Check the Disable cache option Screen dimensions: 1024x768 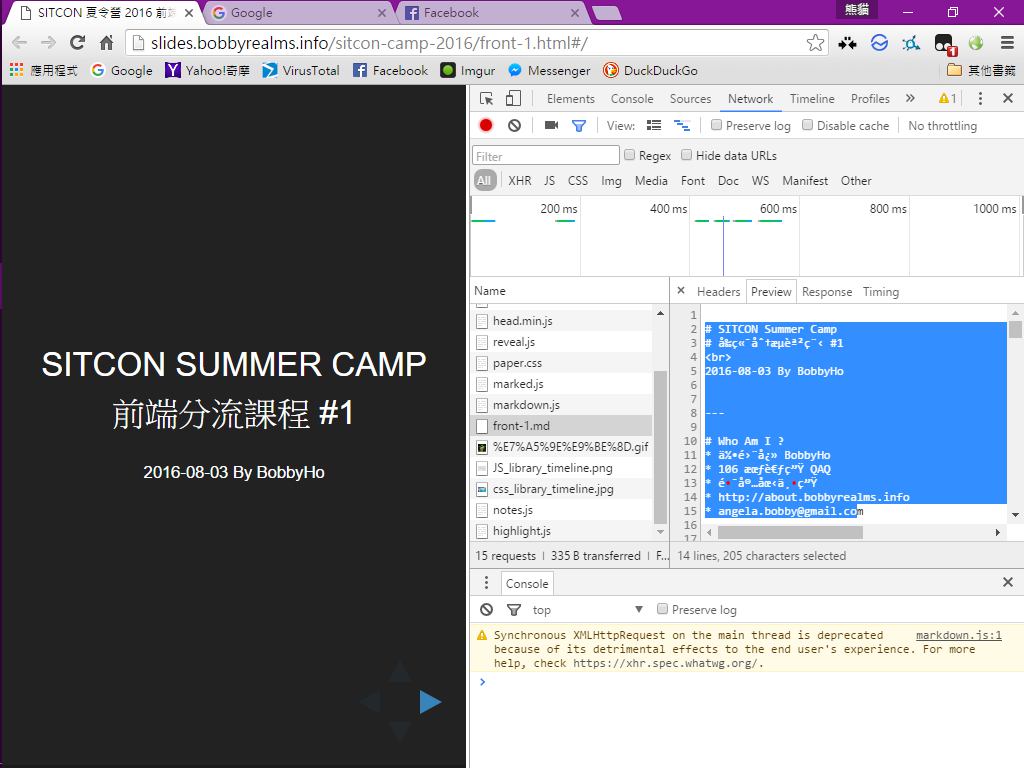(807, 125)
